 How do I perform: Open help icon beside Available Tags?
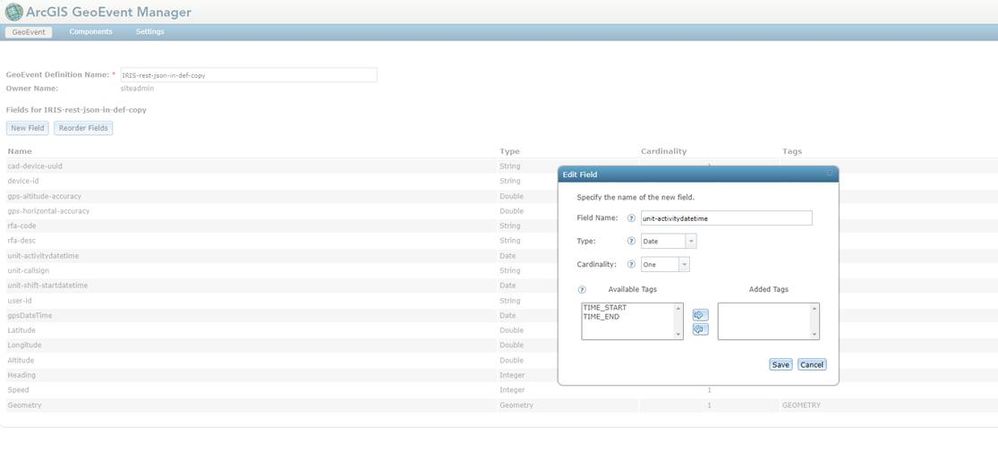coord(582,290)
